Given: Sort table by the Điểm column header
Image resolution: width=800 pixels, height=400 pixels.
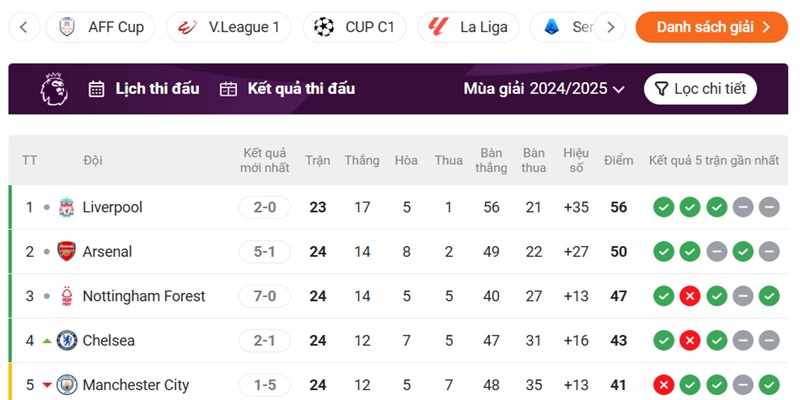Looking at the screenshot, I should 618,160.
